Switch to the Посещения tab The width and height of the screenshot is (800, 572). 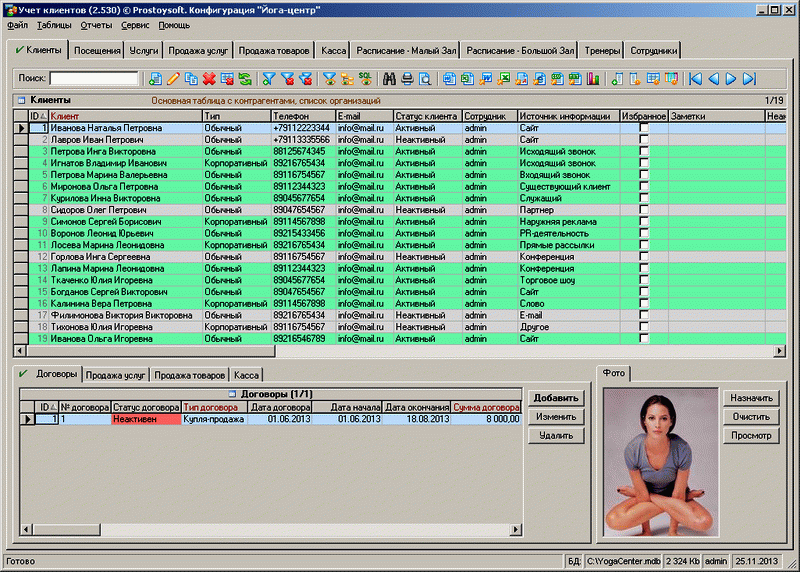tap(98, 50)
